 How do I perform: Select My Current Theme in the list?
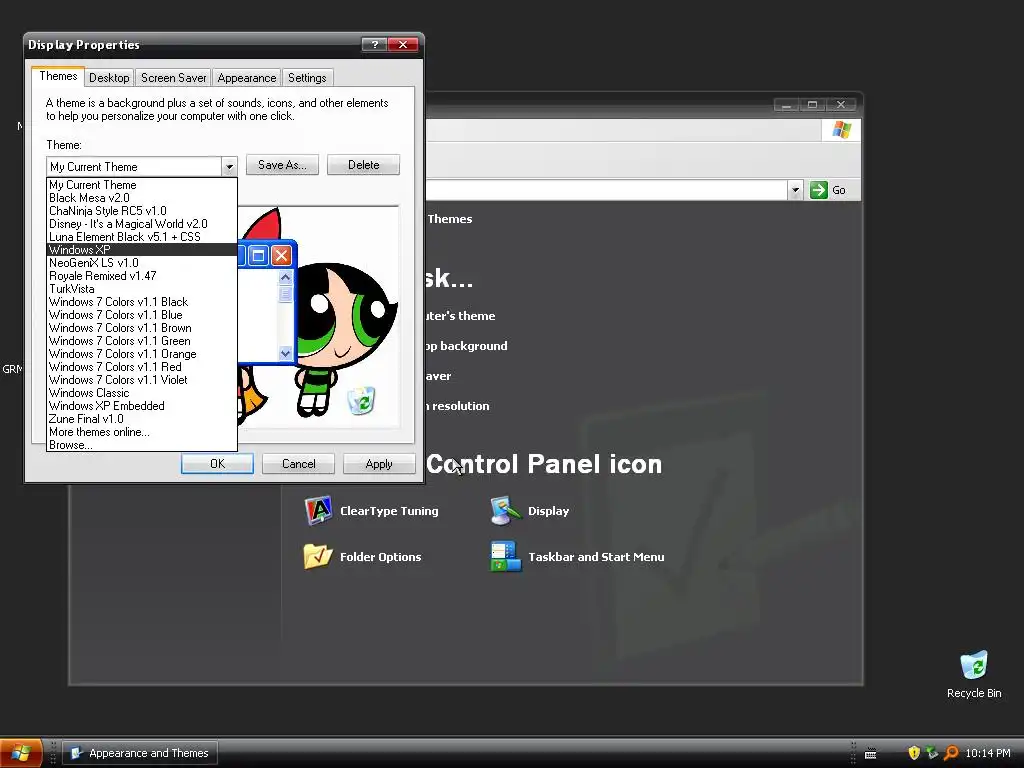142,185
